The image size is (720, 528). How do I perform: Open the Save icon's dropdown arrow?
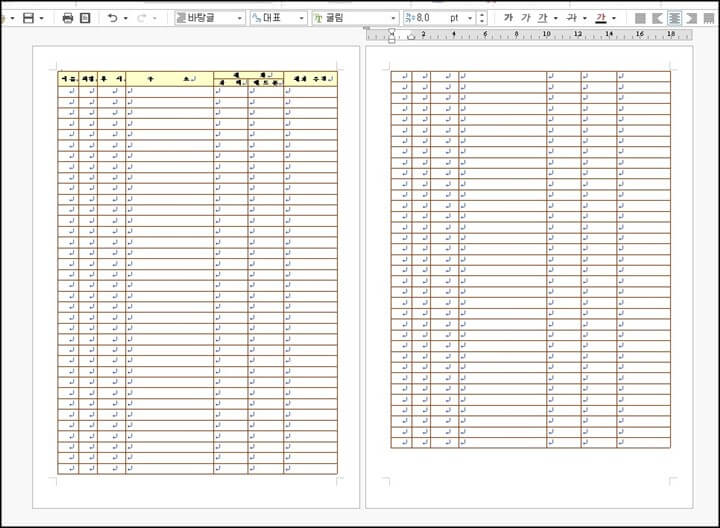tap(42, 18)
